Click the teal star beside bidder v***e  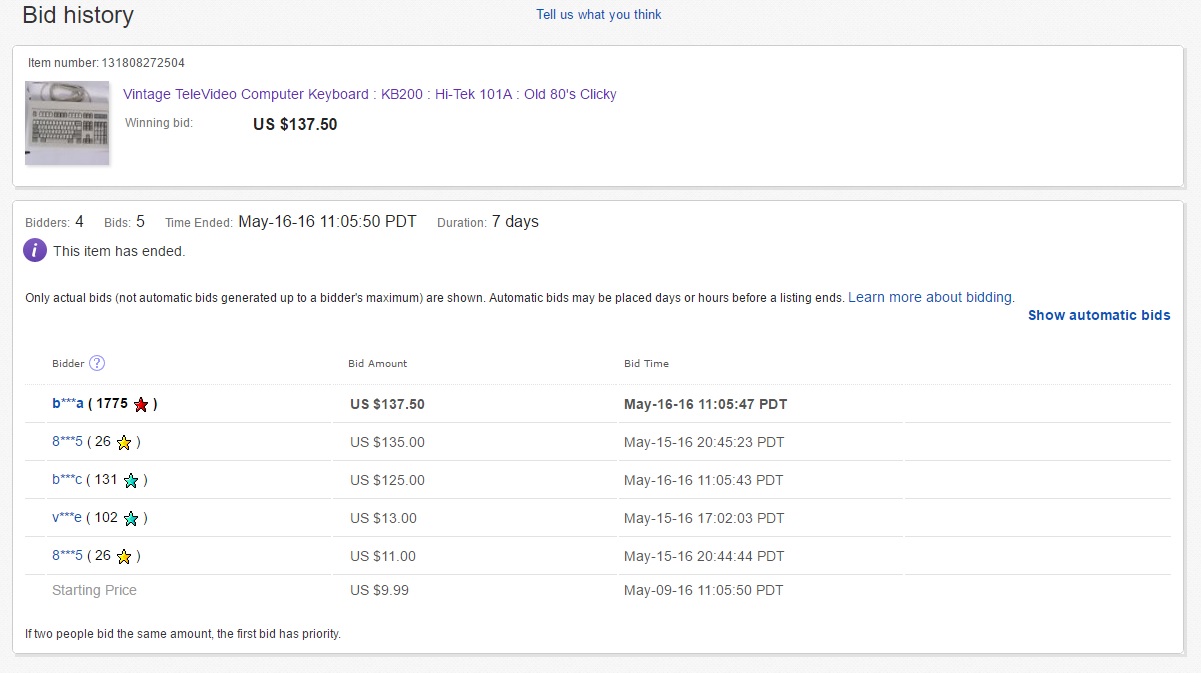click(131, 519)
